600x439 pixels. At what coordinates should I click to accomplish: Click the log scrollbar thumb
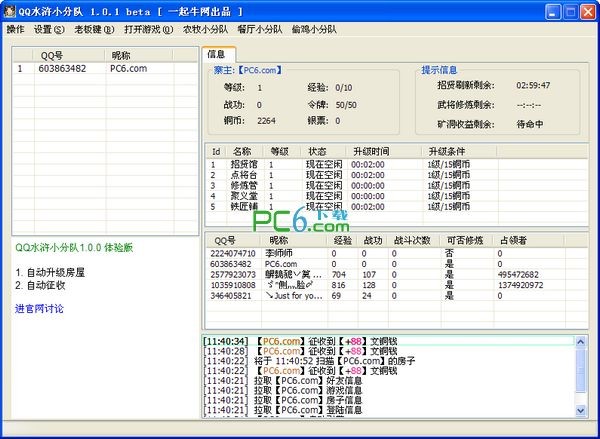tap(580, 369)
